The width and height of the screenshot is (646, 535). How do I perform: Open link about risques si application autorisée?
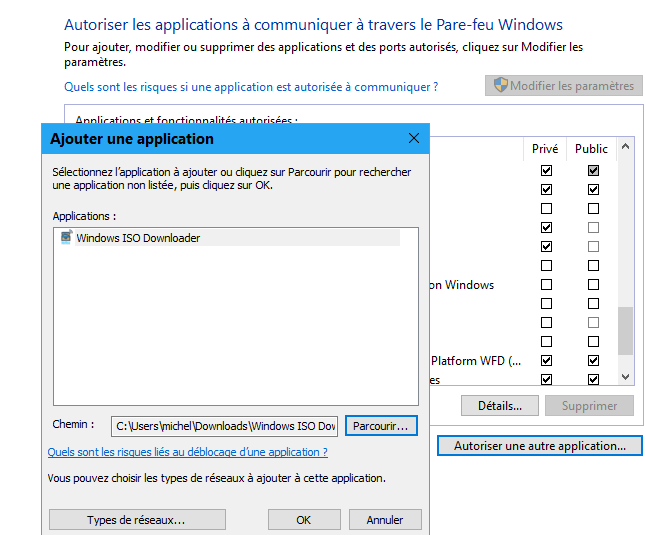[x=251, y=87]
